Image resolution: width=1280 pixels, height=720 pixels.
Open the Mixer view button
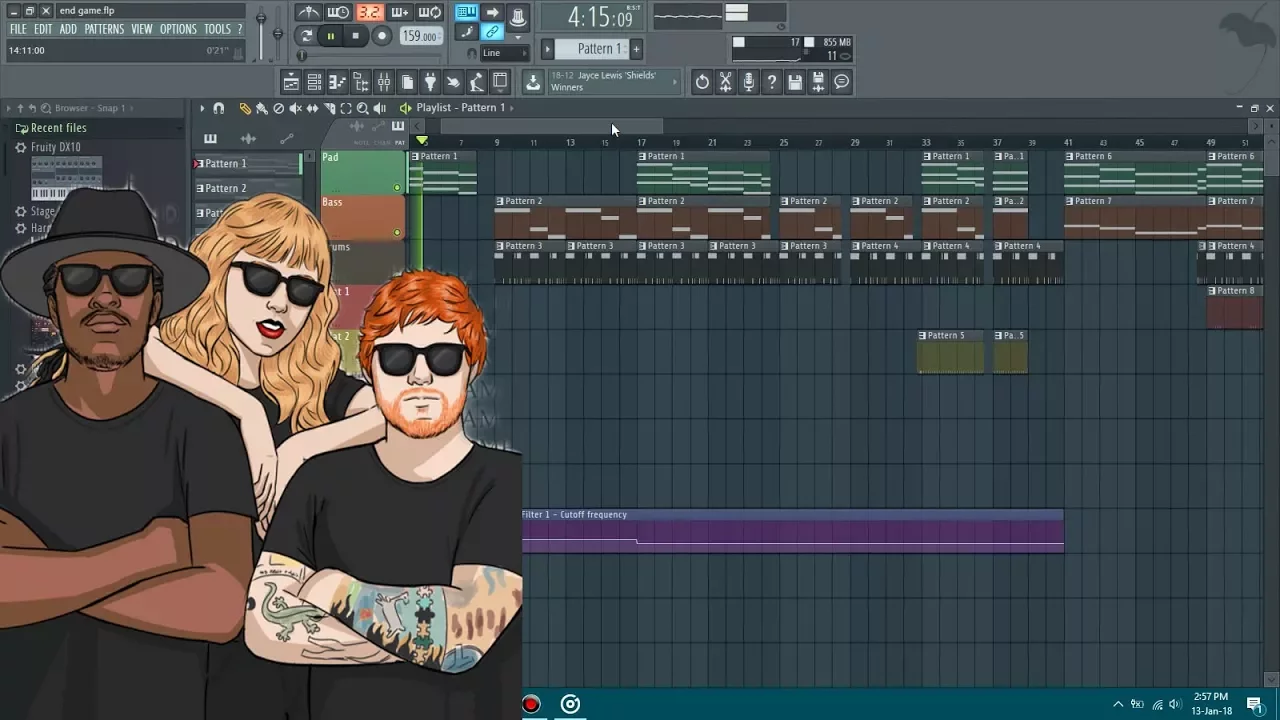click(x=384, y=82)
